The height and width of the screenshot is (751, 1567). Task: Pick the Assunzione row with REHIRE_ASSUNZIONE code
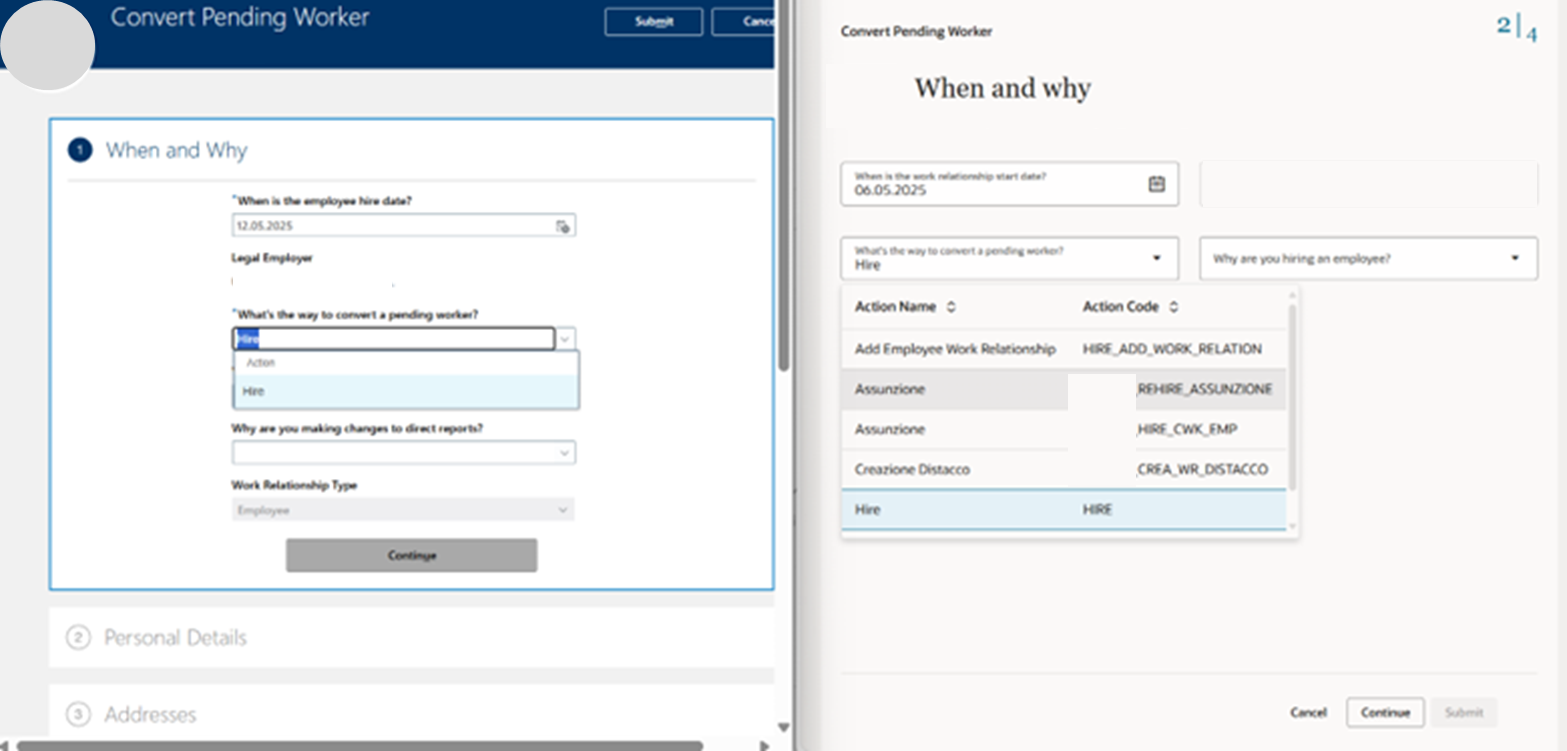point(1064,389)
